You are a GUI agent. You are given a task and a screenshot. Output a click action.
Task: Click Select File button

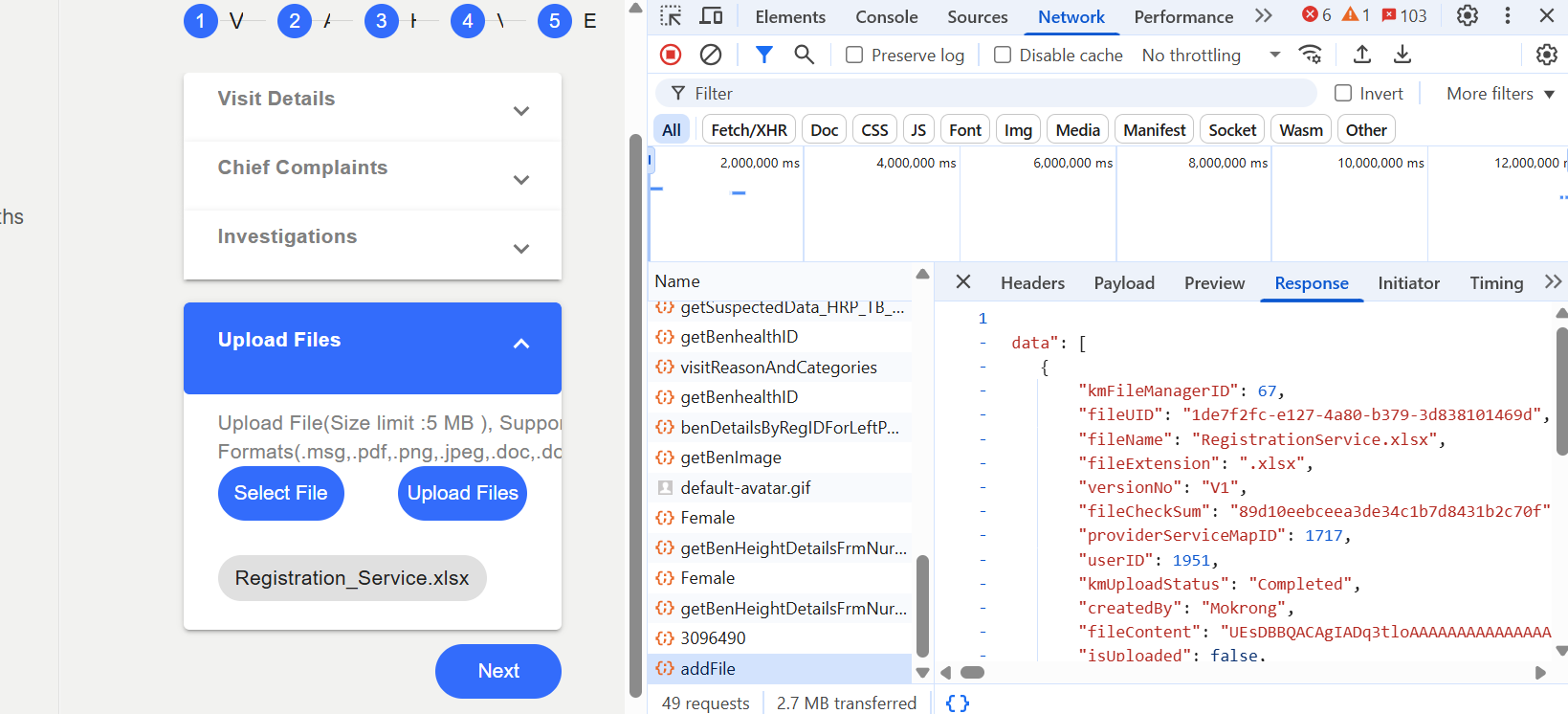(281, 493)
